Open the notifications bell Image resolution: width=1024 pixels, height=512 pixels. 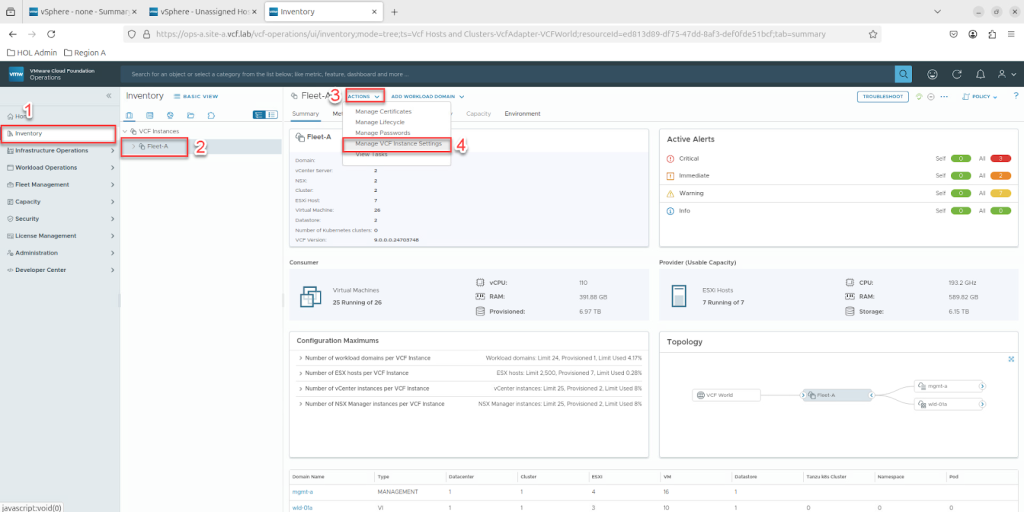tap(980, 74)
